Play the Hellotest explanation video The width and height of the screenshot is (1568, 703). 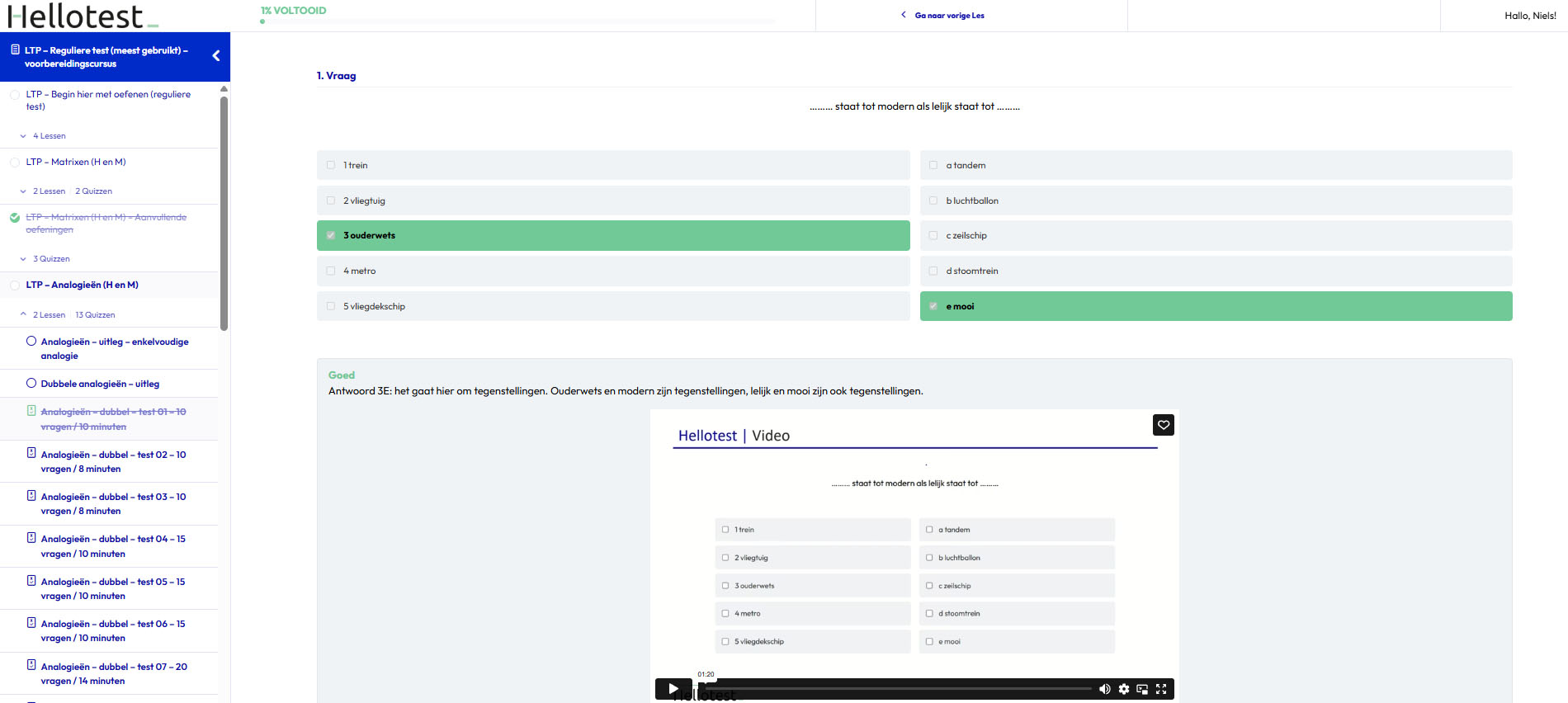pyautogui.click(x=673, y=689)
